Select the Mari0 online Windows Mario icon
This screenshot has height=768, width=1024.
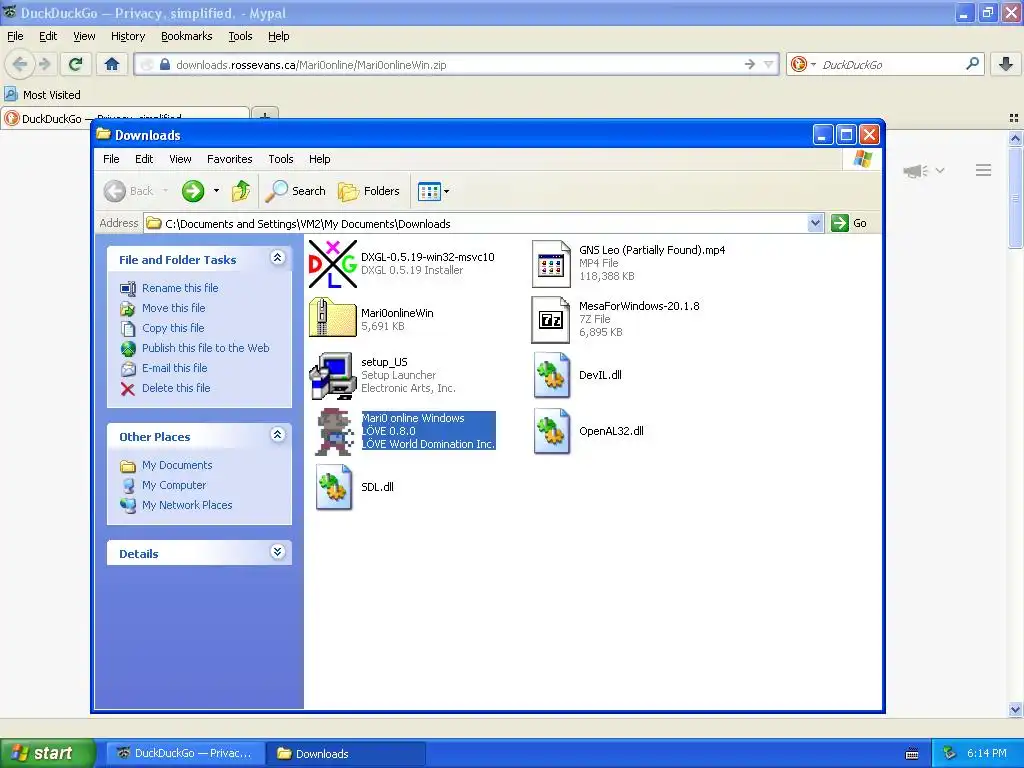(x=334, y=431)
